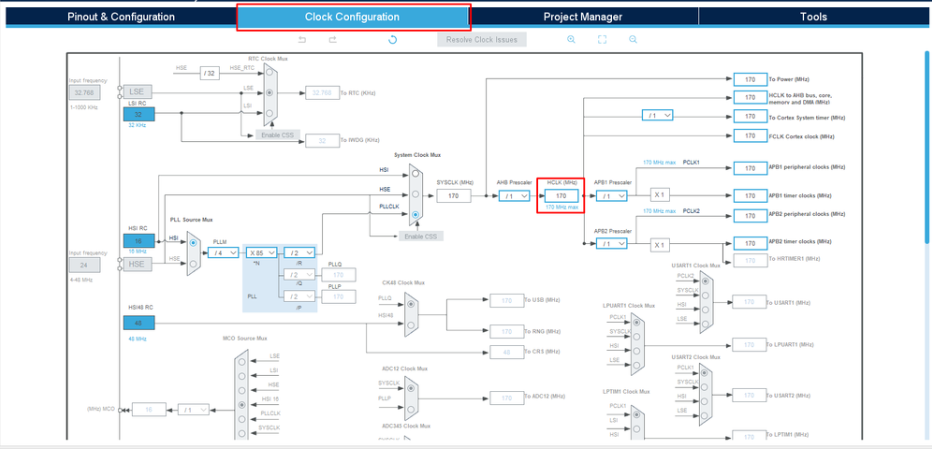Click the HSE oscillator block
This screenshot has width=932, height=450.
[x=138, y=264]
